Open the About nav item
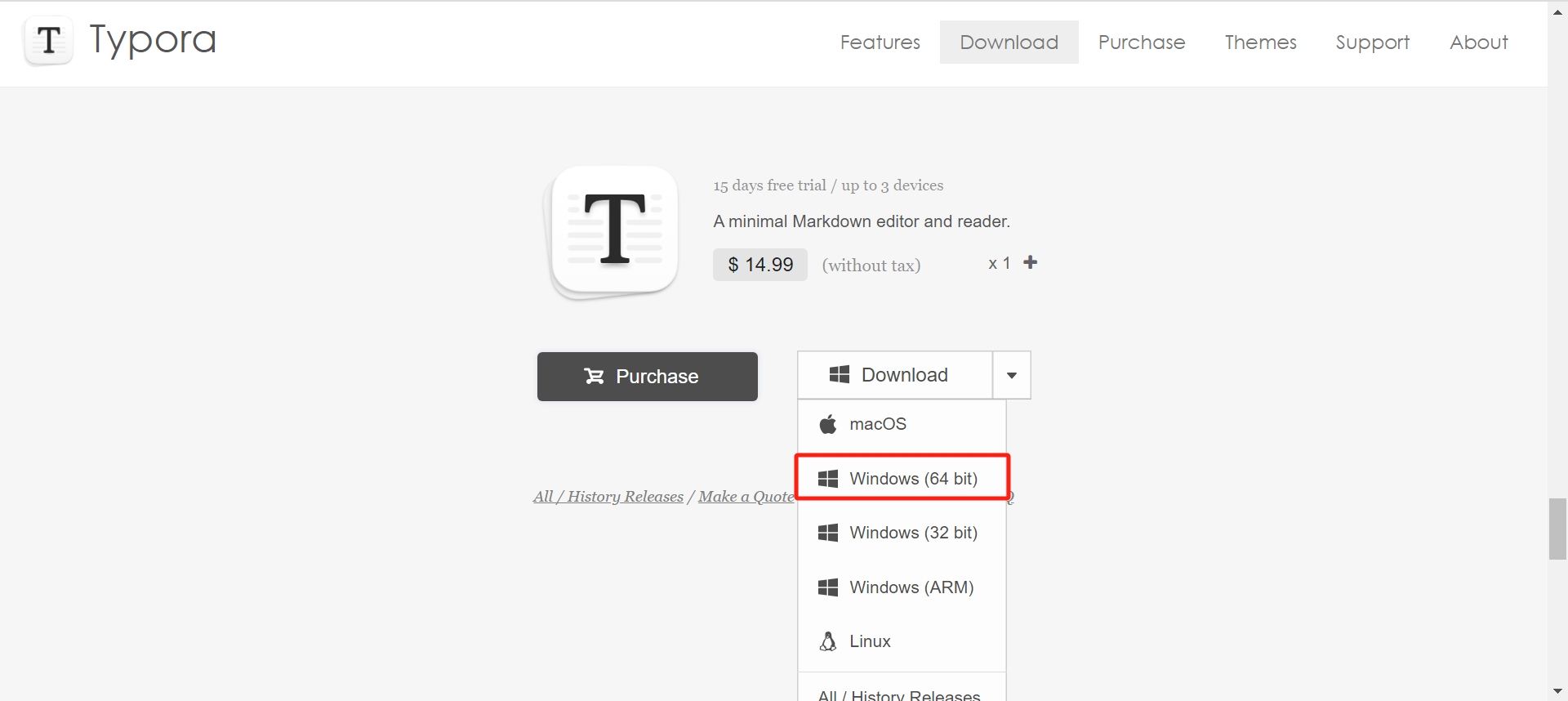 click(x=1479, y=42)
